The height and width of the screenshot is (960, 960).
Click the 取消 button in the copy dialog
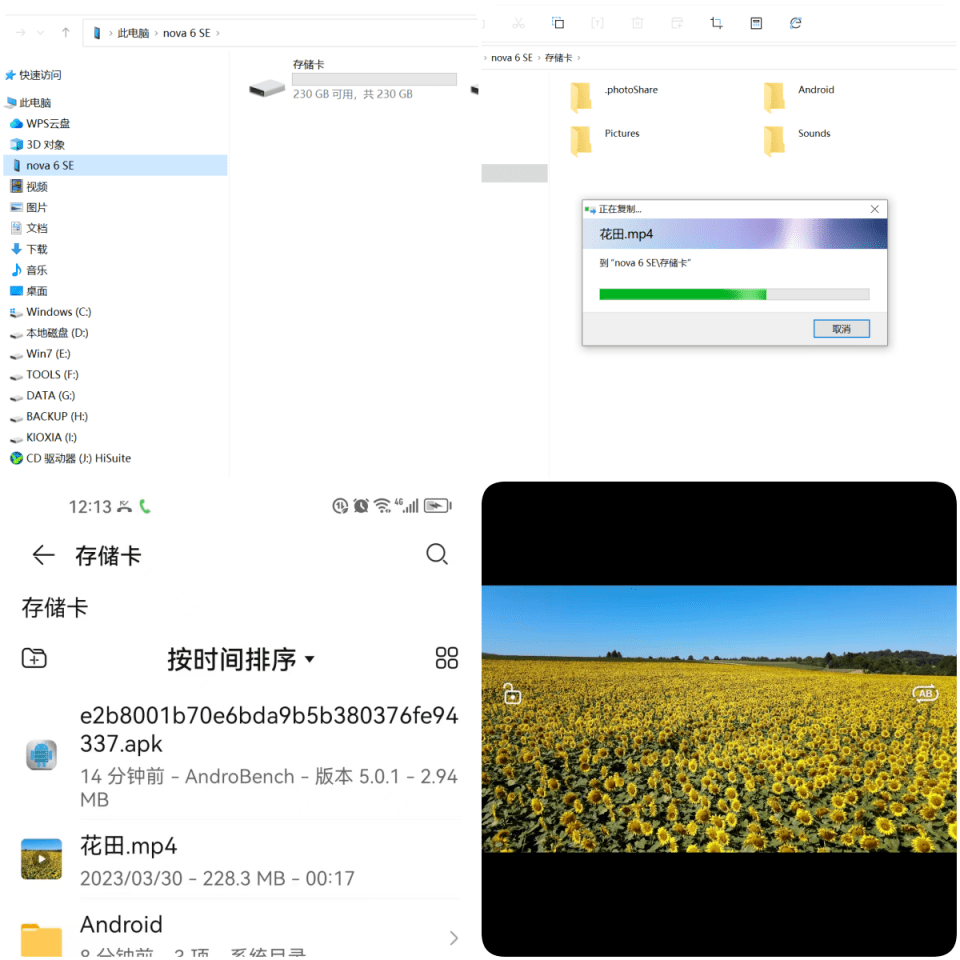tap(840, 327)
